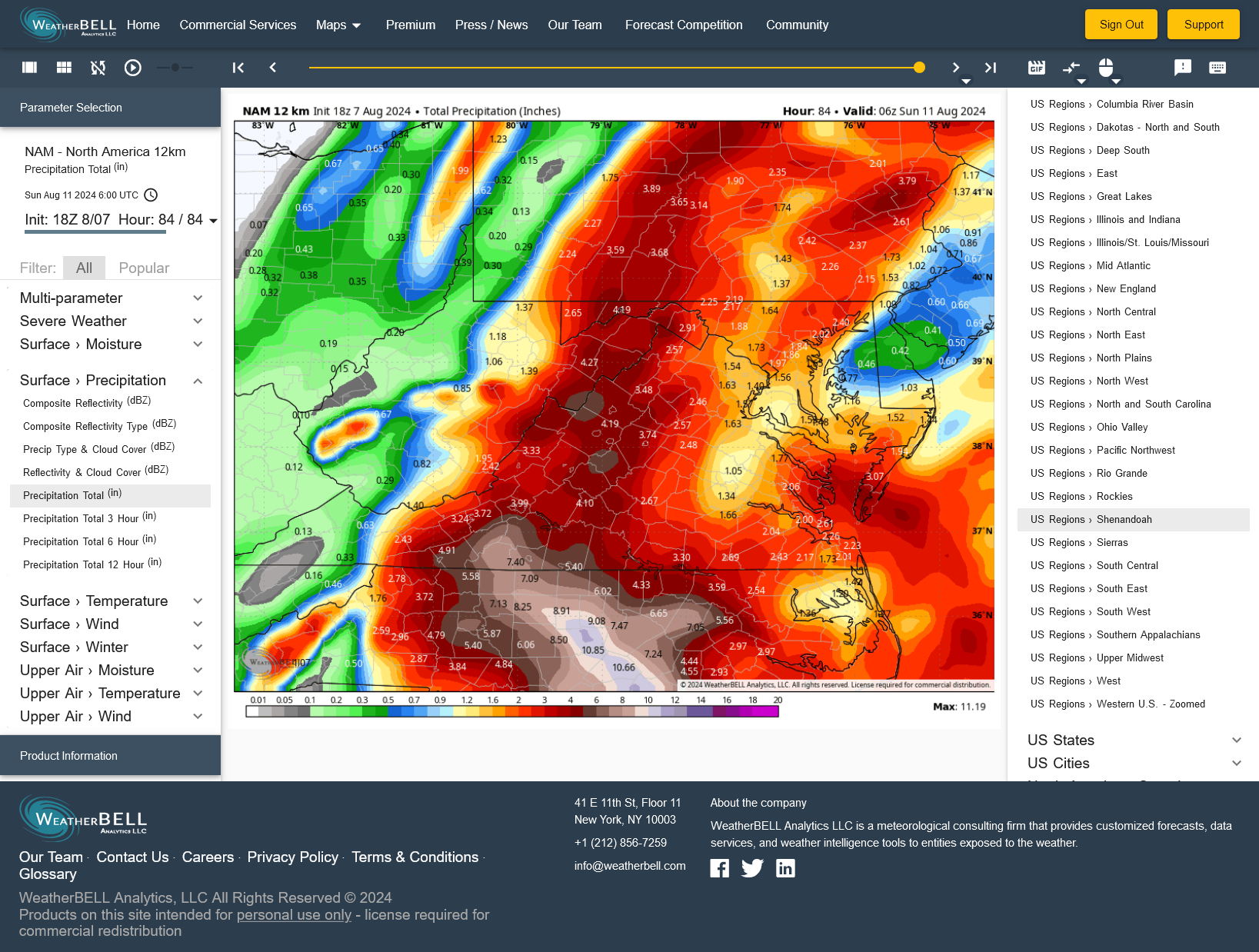Click the WeatherBELL footer logo
Viewport: 1259px width, 952px height.
83,818
